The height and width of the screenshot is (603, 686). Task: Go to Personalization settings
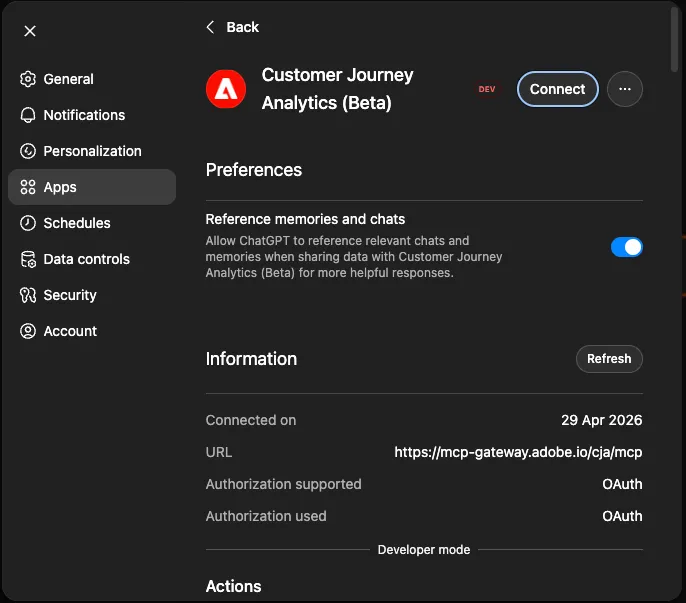pos(92,151)
